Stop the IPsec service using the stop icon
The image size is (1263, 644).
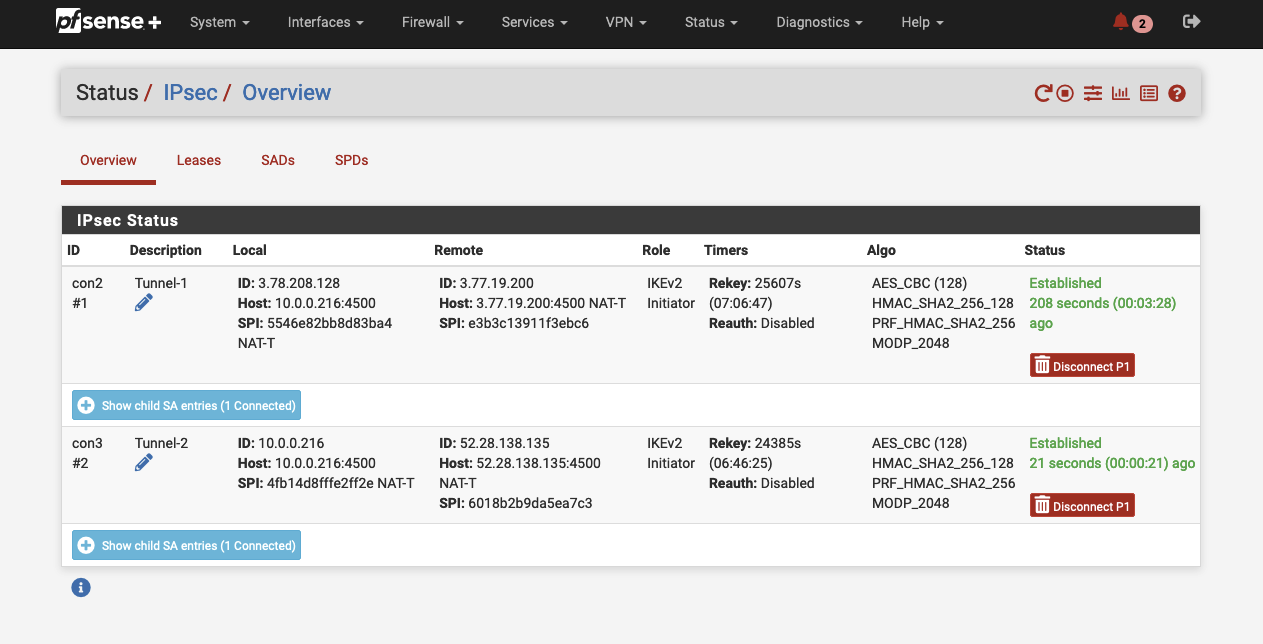tap(1066, 93)
